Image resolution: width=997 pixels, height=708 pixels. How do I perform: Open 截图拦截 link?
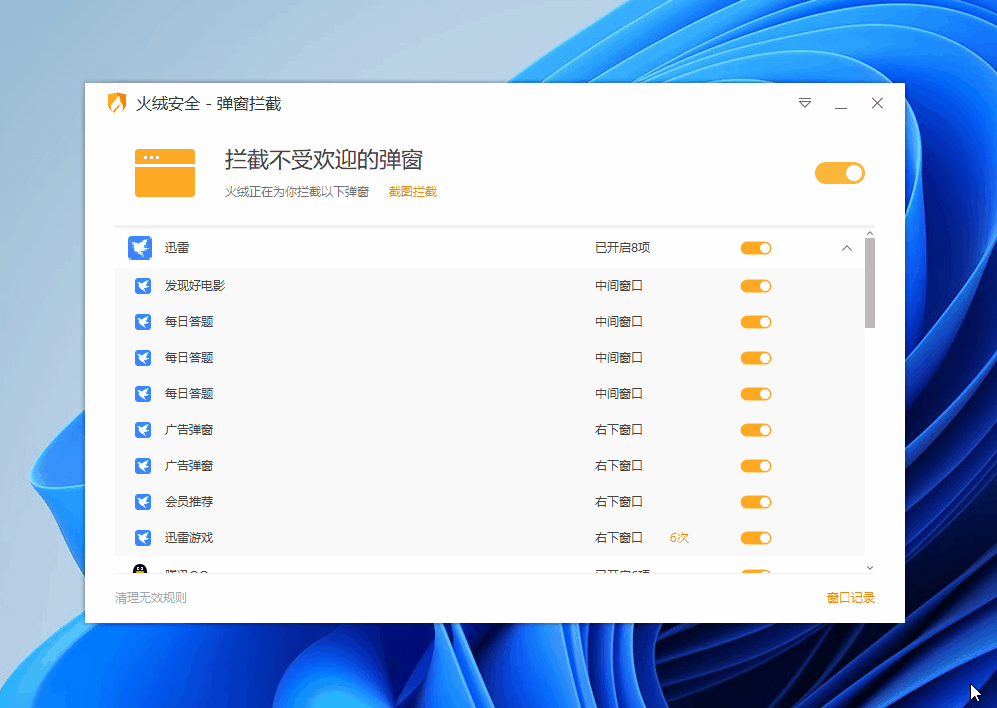click(413, 191)
